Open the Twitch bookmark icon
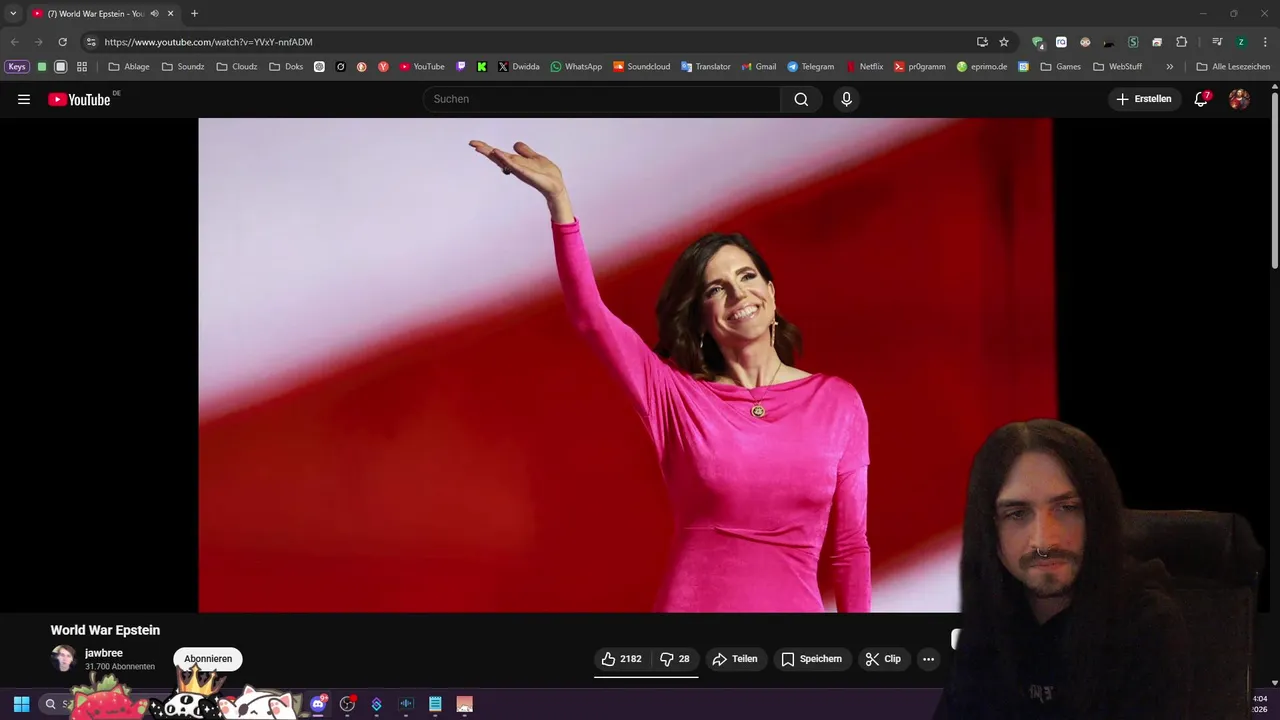The height and width of the screenshot is (720, 1280). click(x=461, y=67)
